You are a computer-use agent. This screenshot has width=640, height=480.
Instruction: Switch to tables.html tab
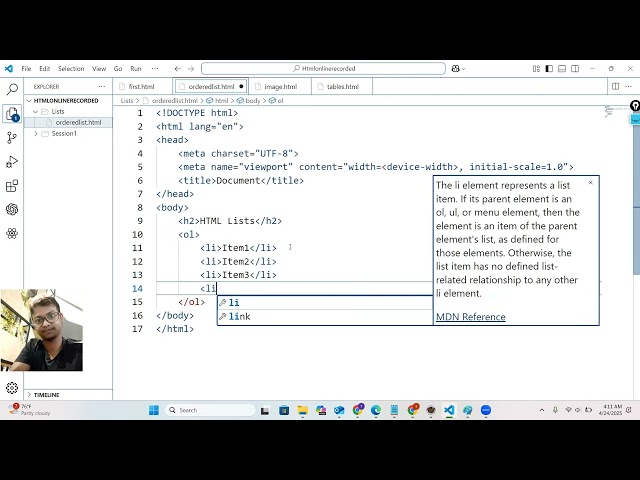(x=342, y=87)
